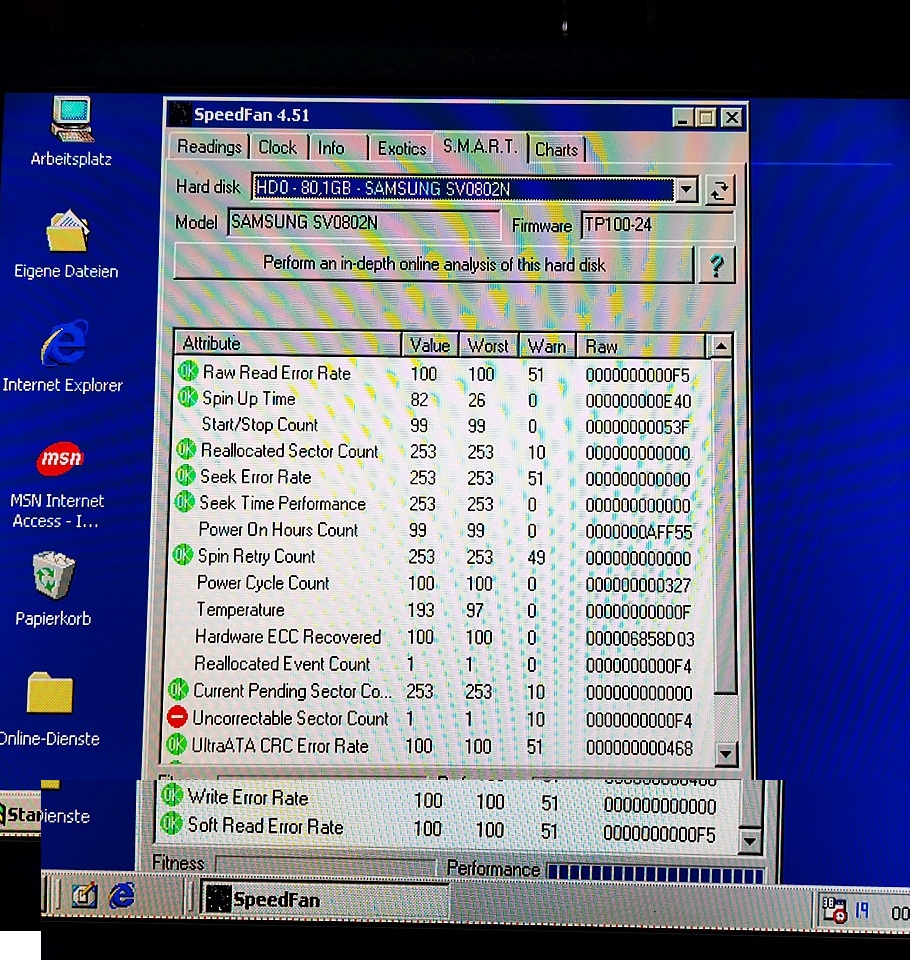Switch to the Charts tab
The height and width of the screenshot is (960, 910).
[x=556, y=150]
